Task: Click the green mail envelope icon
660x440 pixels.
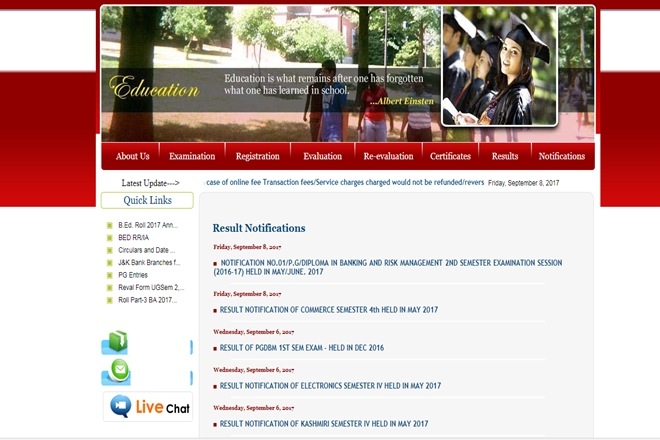Action: (x=115, y=372)
